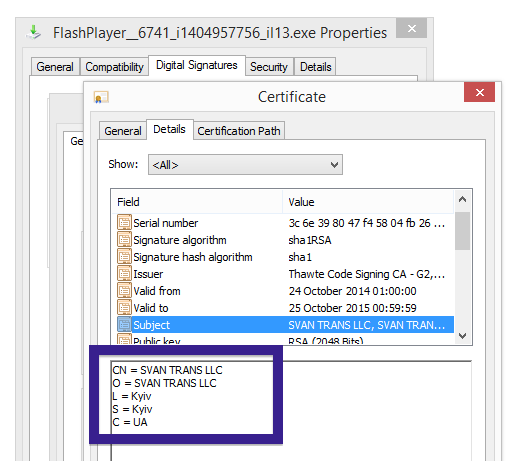This screenshot has width=516, height=461.
Task: Click the value sha1RSA
Action: [310, 240]
